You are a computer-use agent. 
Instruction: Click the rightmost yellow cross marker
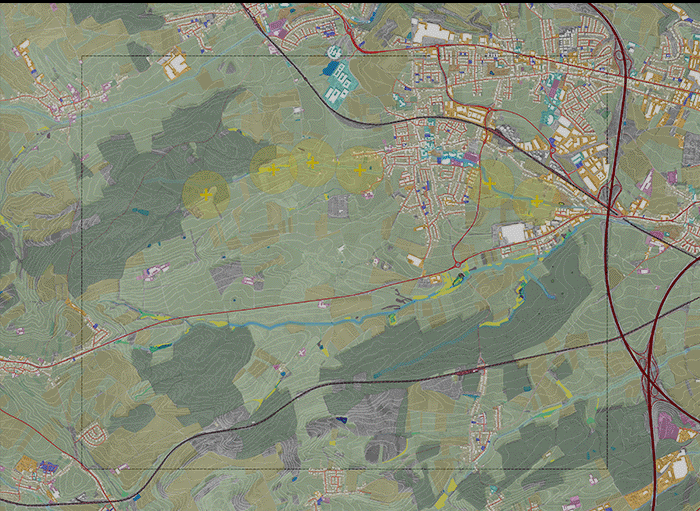(537, 201)
